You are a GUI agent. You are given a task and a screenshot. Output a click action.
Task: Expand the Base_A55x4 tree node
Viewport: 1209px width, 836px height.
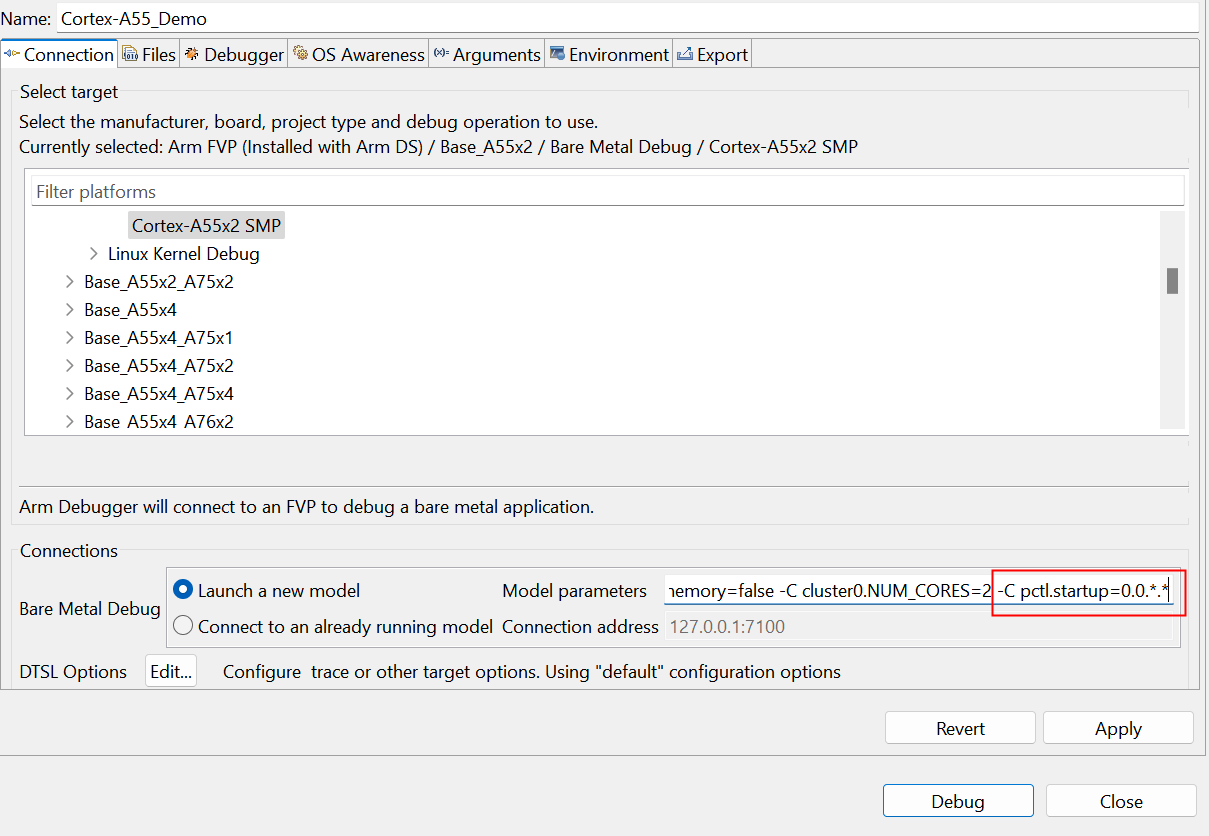pyautogui.click(x=70, y=310)
